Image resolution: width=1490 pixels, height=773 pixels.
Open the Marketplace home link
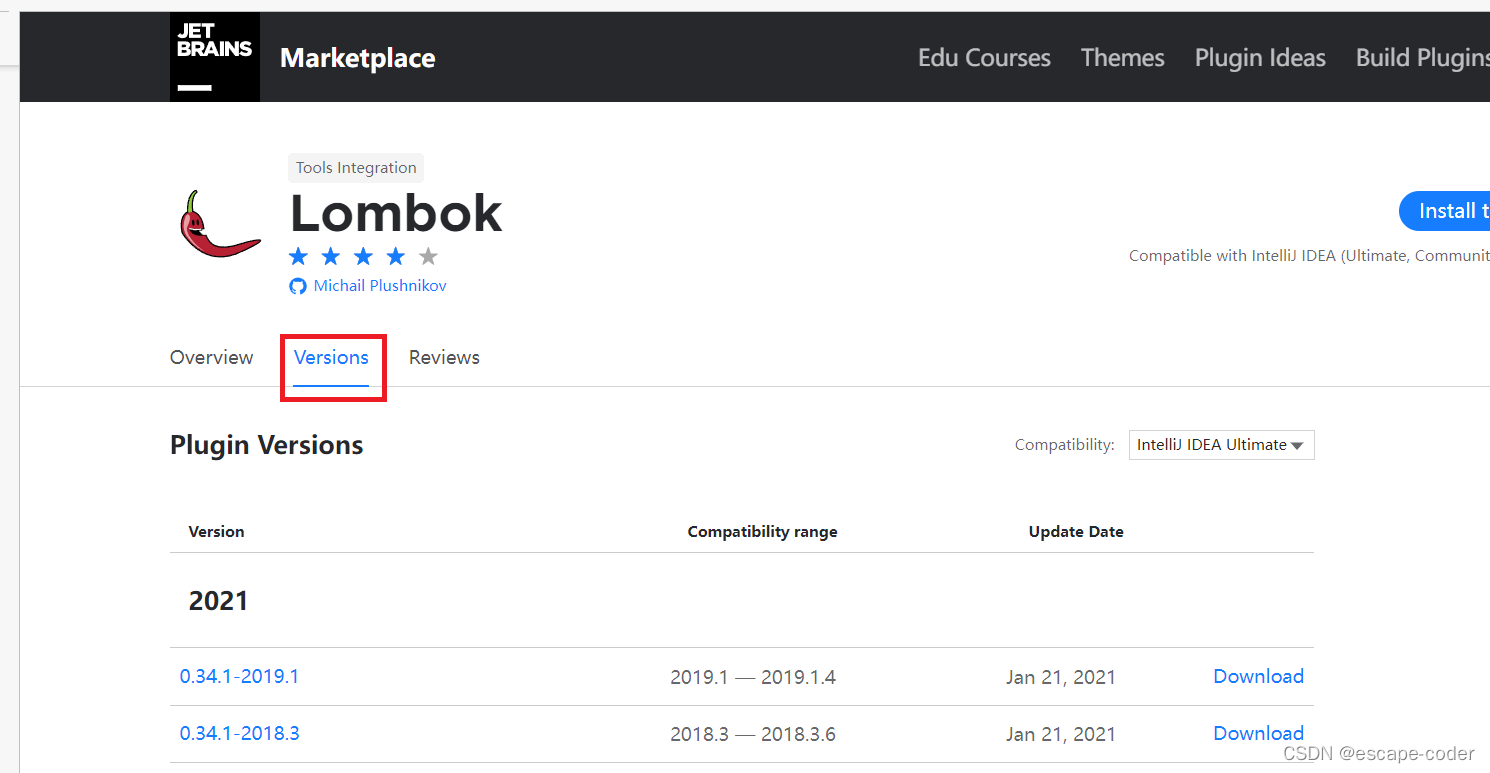pos(357,58)
